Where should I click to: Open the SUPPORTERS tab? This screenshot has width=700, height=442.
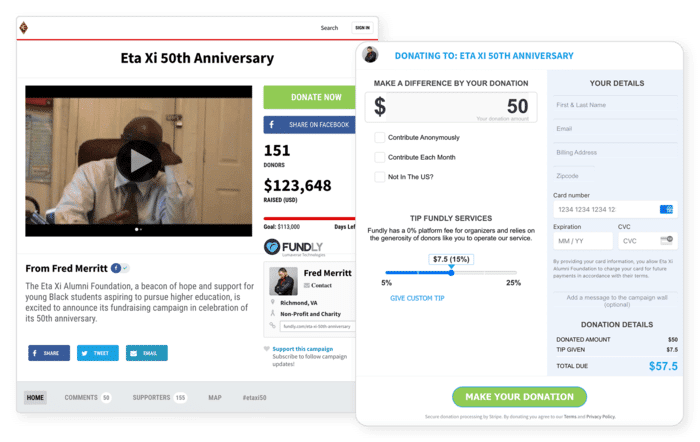159,397
